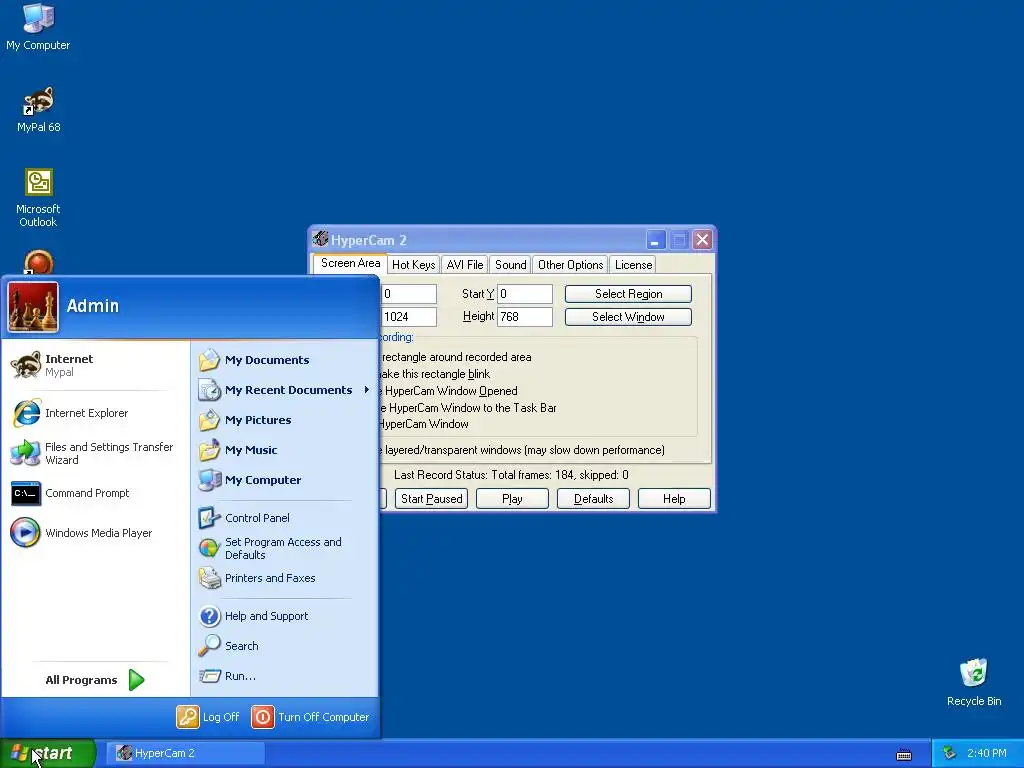Image resolution: width=1024 pixels, height=768 pixels.
Task: Click Turn Off Computer power icon
Action: pyautogui.click(x=263, y=716)
